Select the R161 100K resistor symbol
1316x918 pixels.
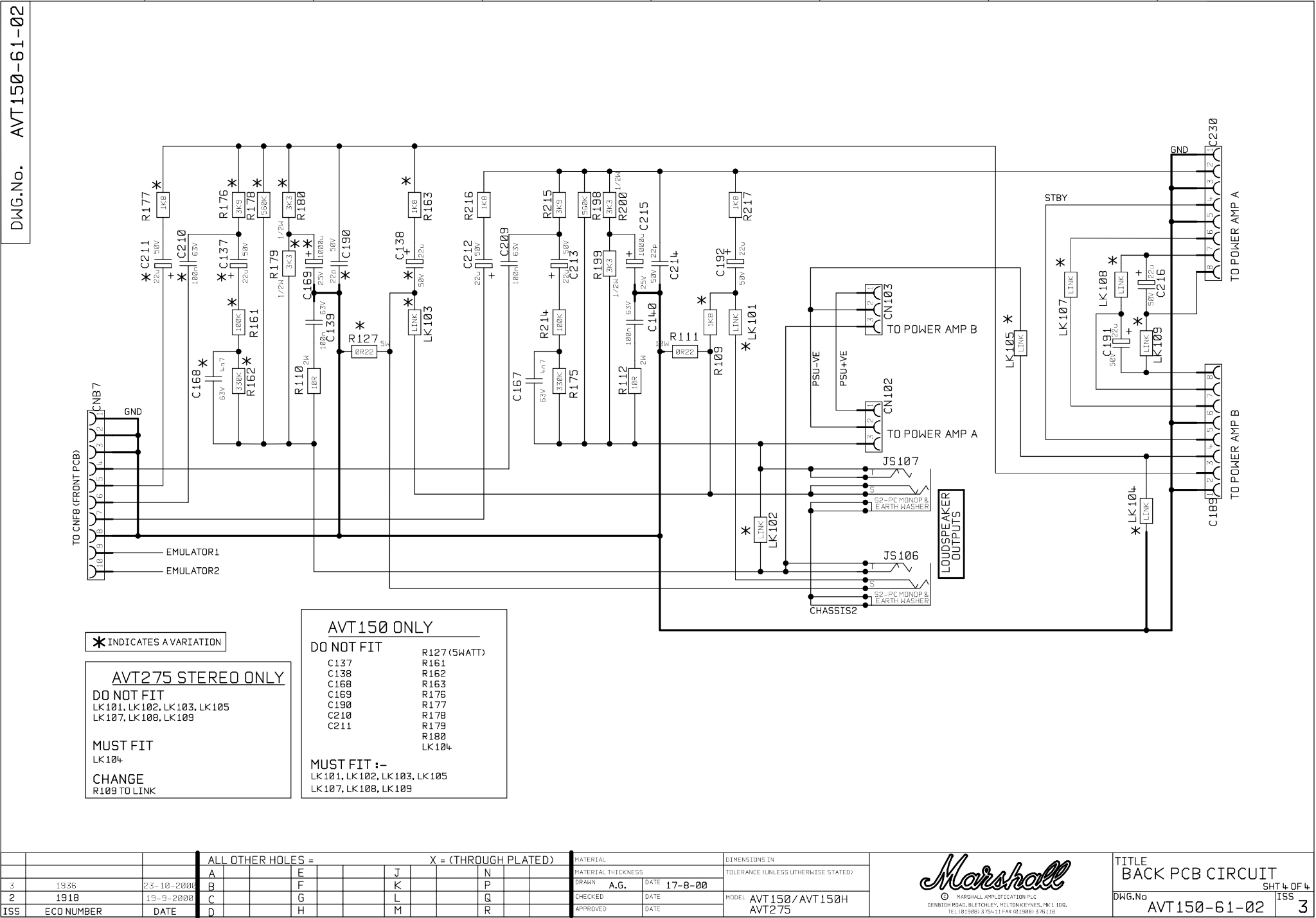[x=238, y=322]
